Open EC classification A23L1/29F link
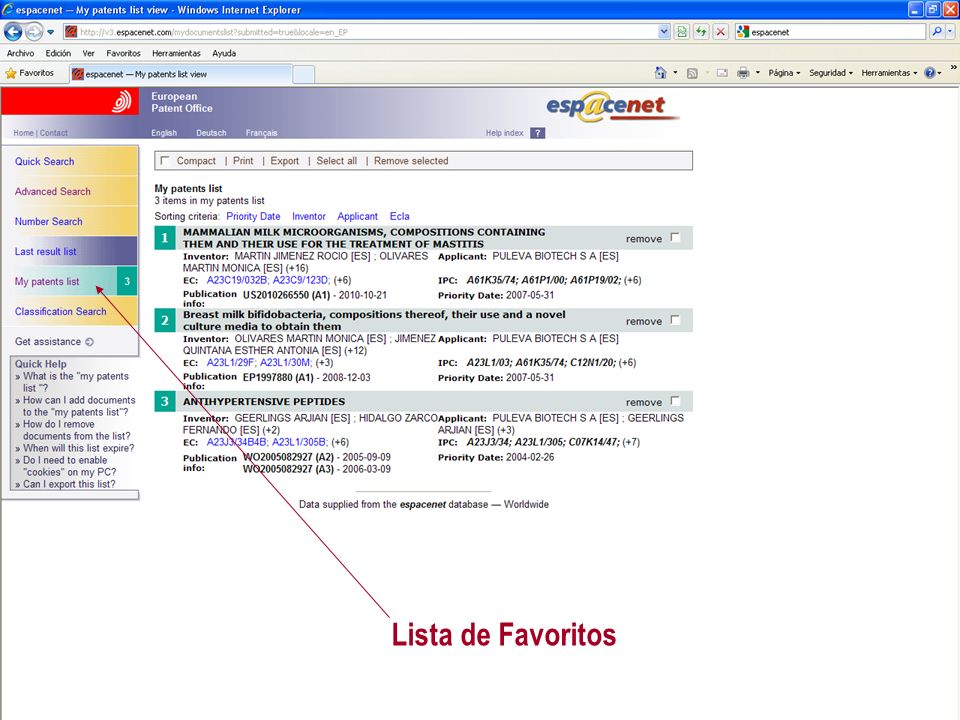The width and height of the screenshot is (960, 720). pyautogui.click(x=230, y=362)
